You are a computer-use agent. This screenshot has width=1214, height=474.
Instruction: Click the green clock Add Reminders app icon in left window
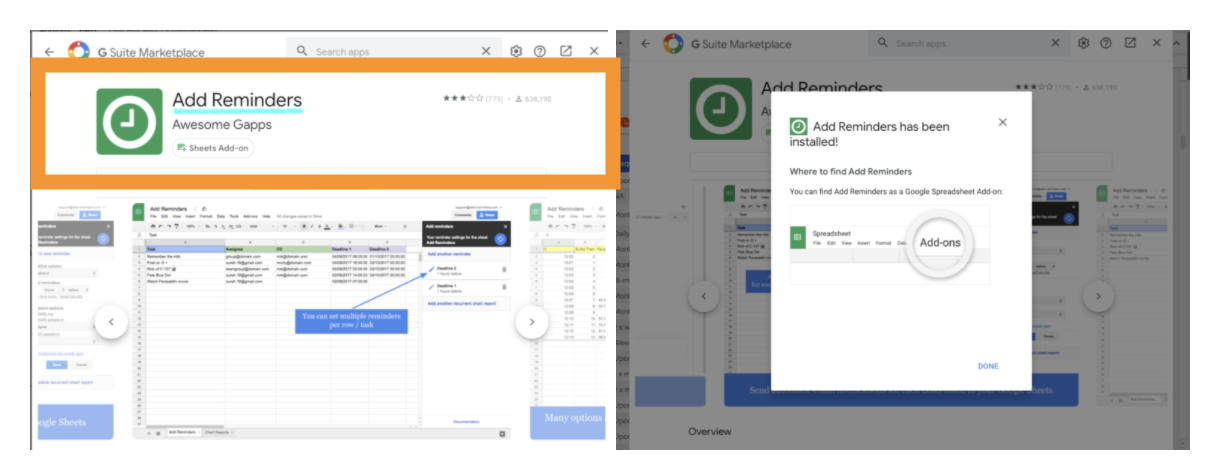tap(129, 121)
